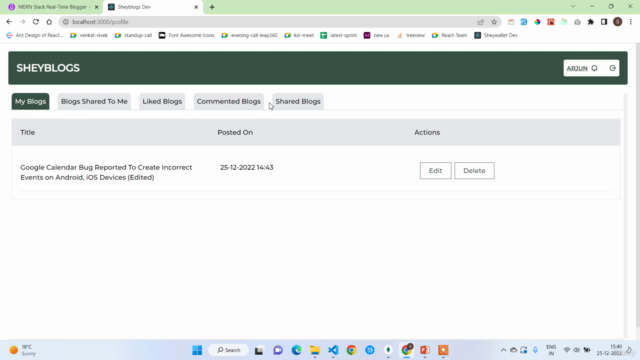Open File Explorer from the taskbar

point(315,350)
